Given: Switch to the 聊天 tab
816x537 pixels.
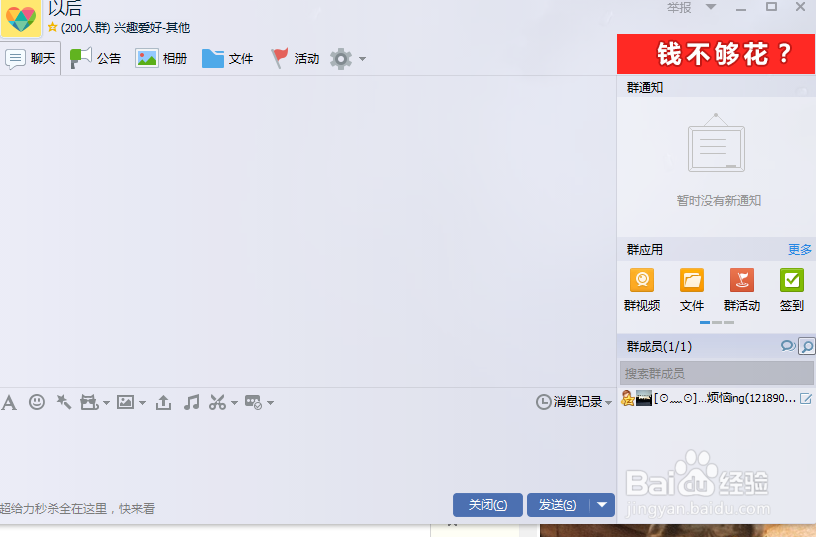Looking at the screenshot, I should (30, 58).
